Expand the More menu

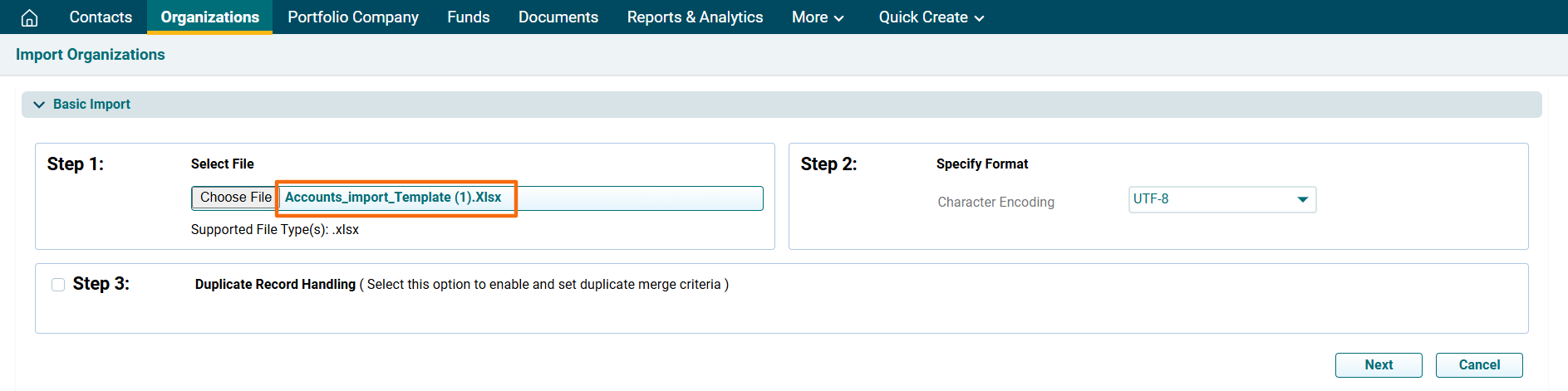(817, 17)
